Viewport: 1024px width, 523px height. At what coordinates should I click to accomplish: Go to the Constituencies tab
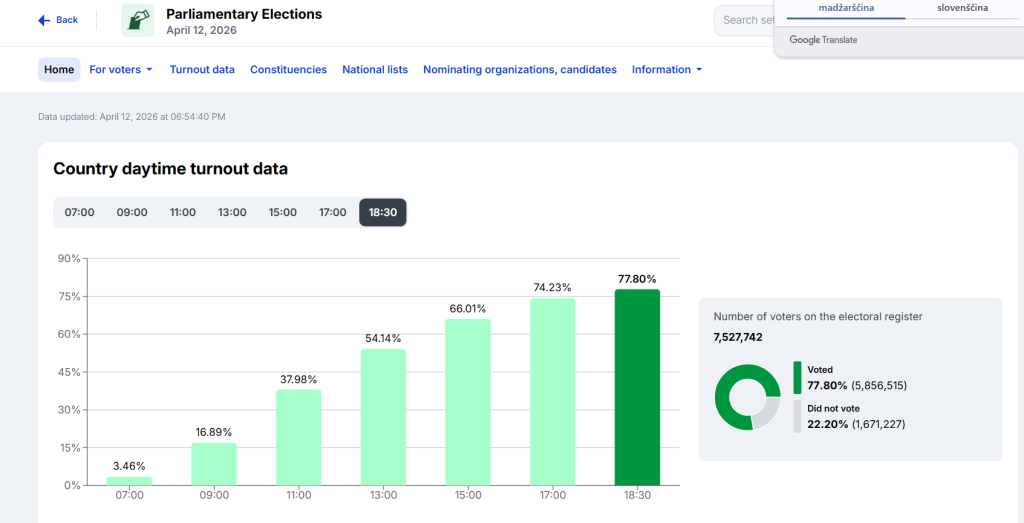(x=288, y=70)
